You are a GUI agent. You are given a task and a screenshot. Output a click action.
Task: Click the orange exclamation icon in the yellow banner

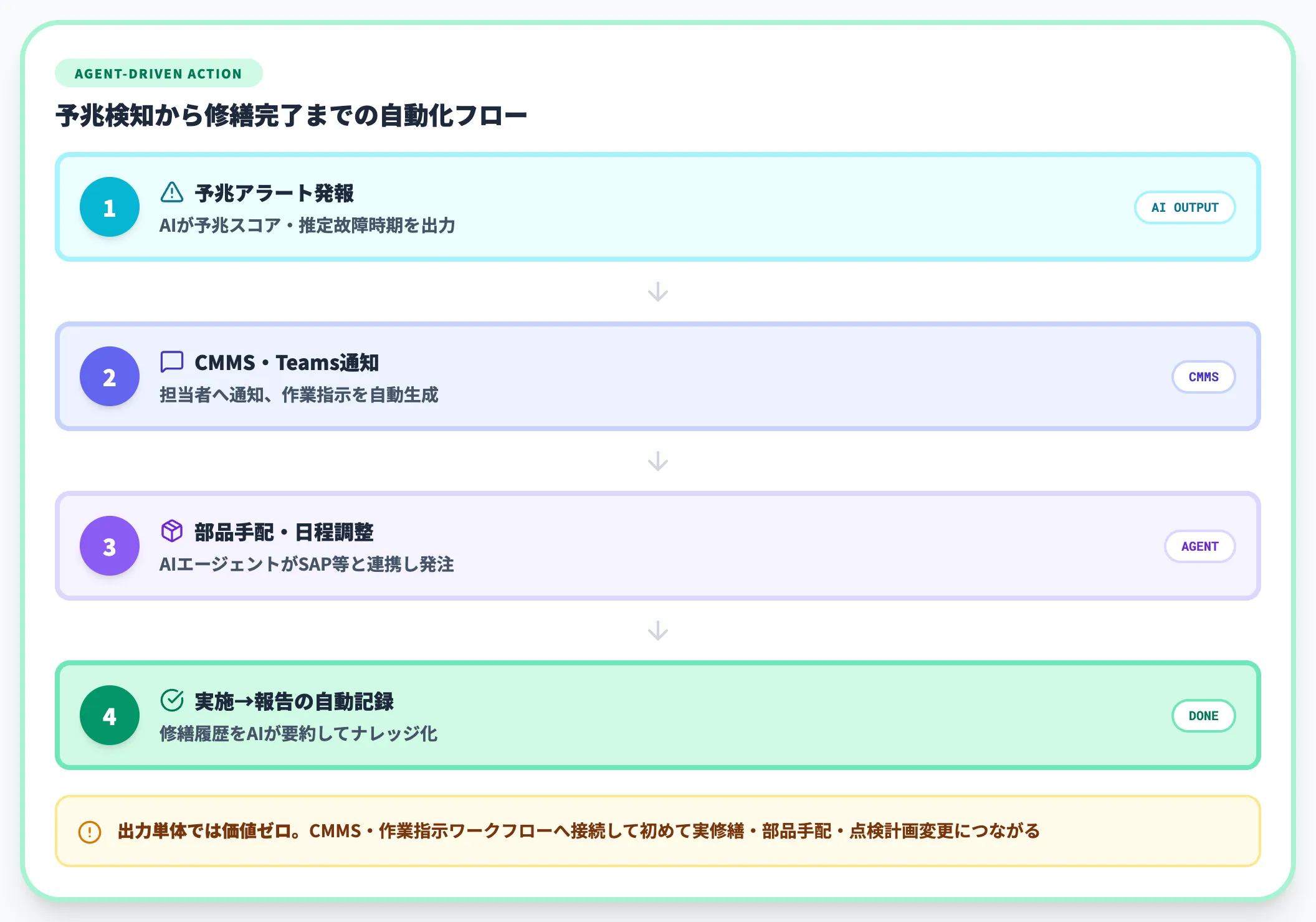point(89,831)
